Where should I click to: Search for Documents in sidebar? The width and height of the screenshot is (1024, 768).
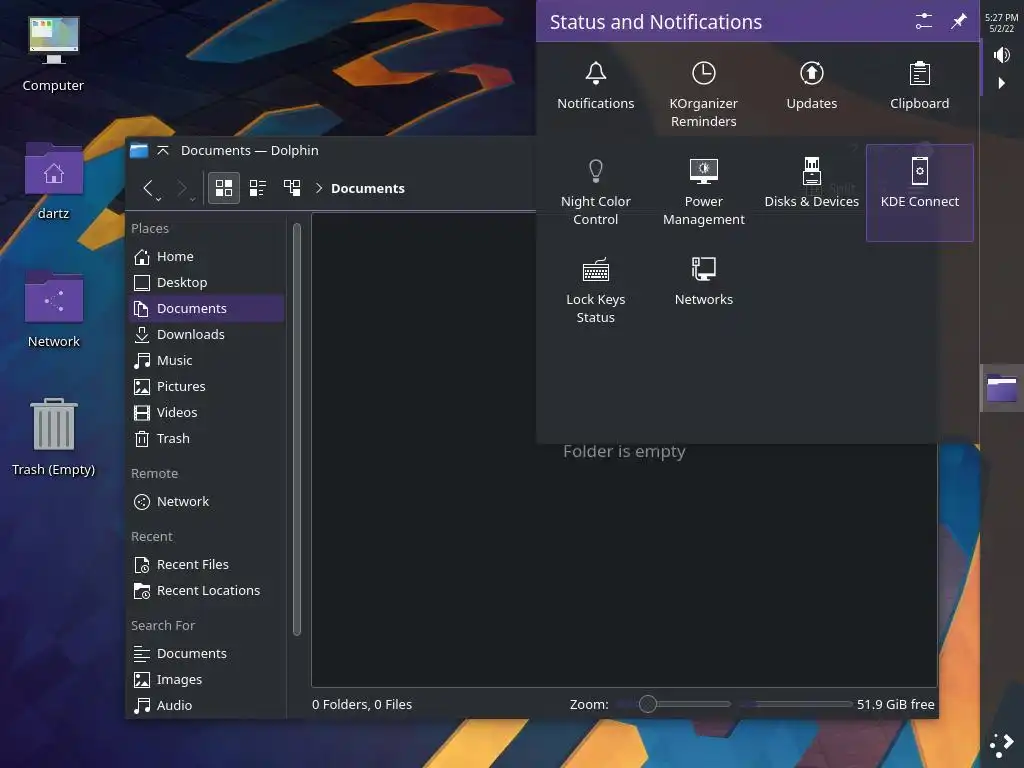point(206,654)
